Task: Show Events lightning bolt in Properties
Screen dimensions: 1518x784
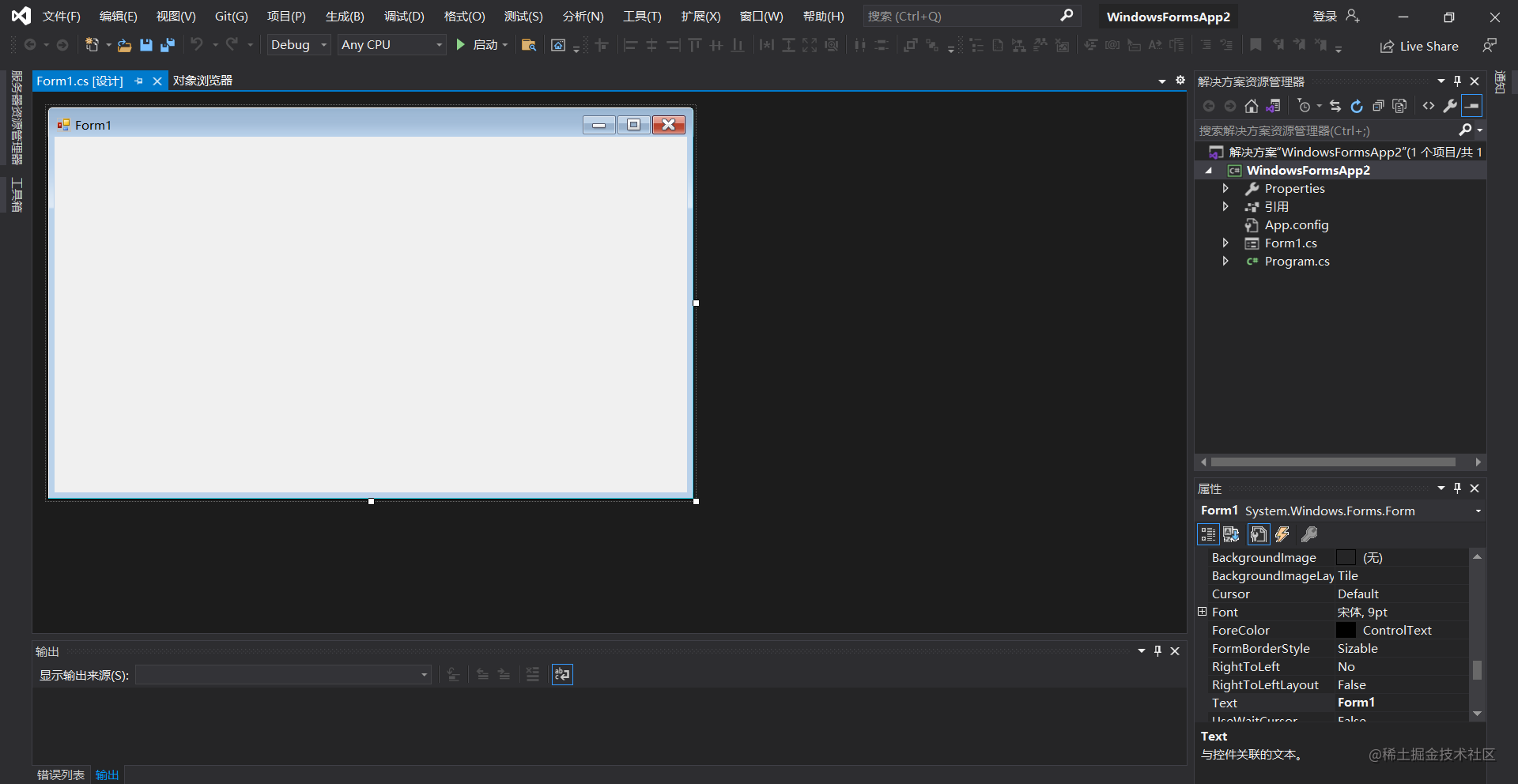Action: [1282, 534]
